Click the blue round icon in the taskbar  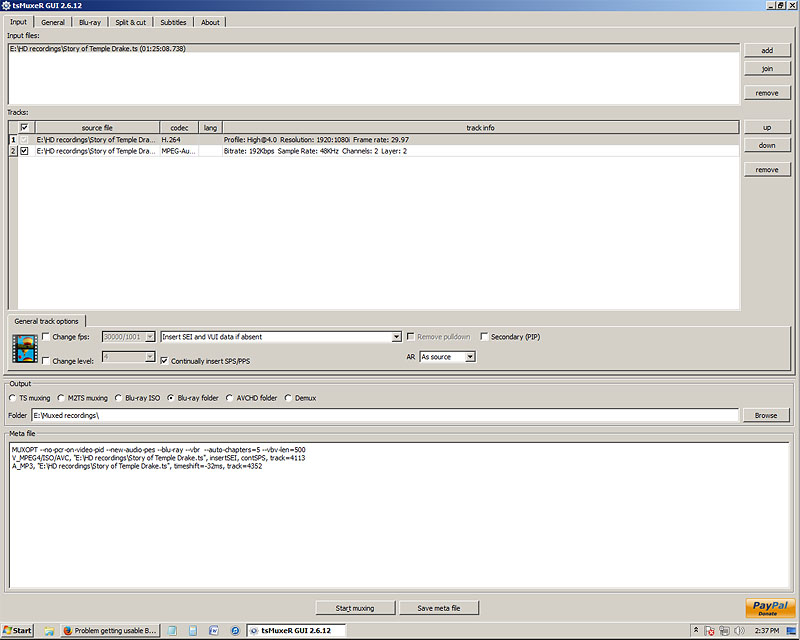click(235, 631)
